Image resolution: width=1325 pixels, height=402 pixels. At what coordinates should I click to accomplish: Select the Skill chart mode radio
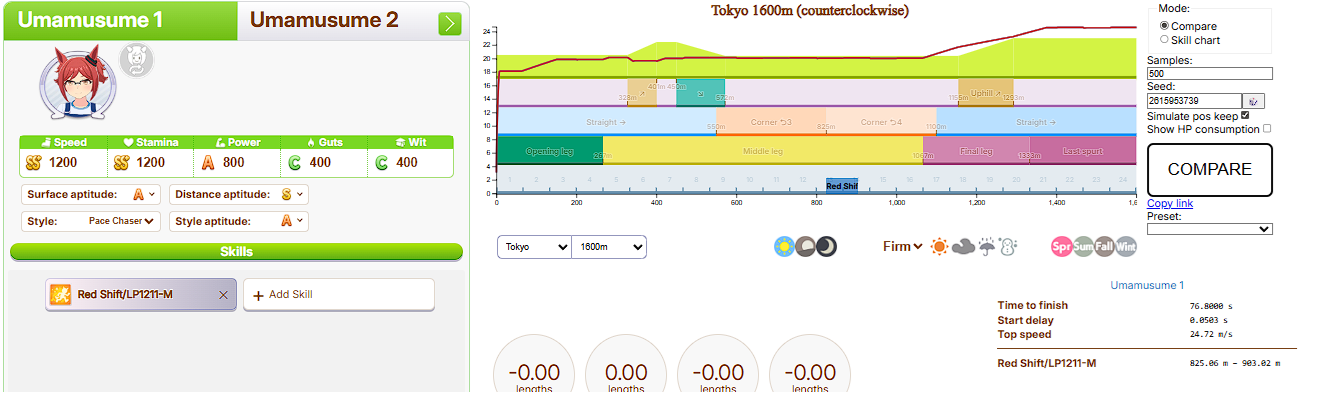1164,39
